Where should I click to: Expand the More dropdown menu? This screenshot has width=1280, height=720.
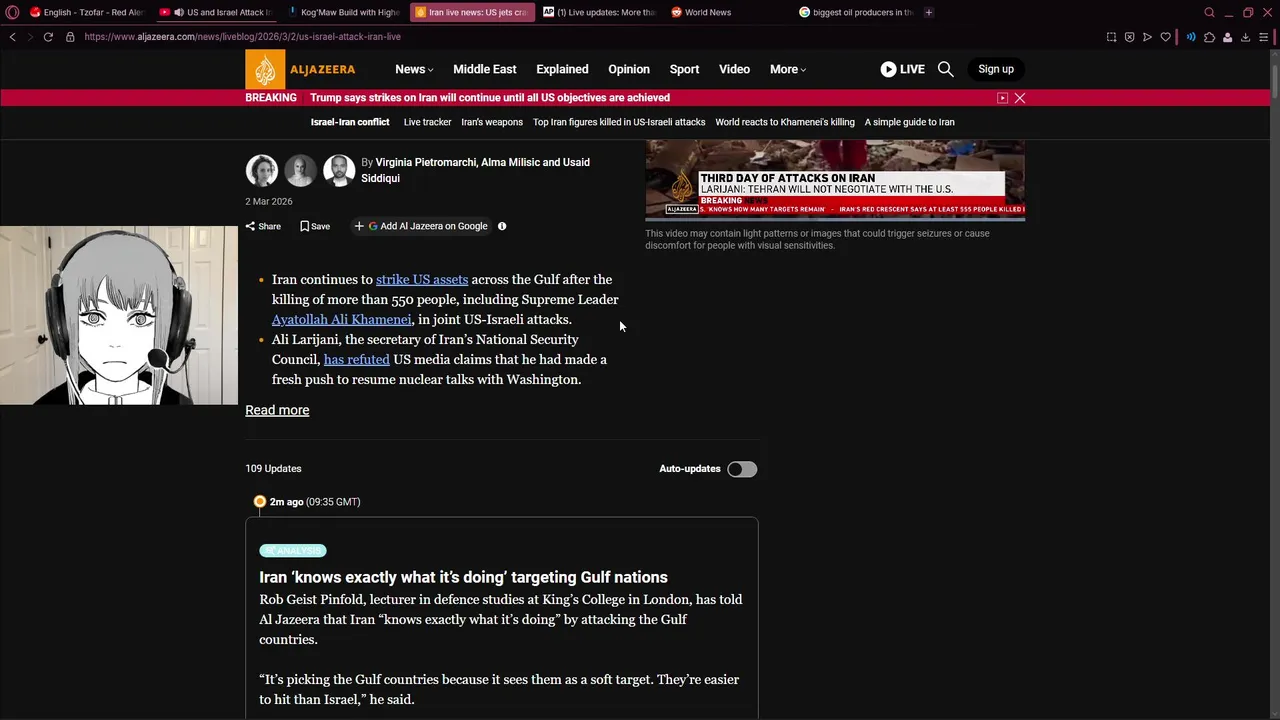pos(788,69)
